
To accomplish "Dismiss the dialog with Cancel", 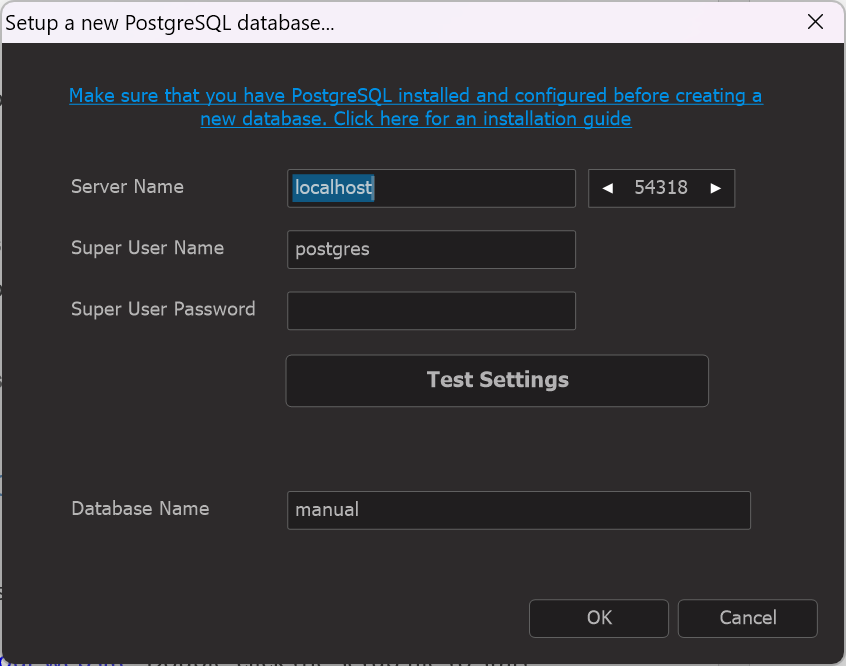I will coord(747,618).
